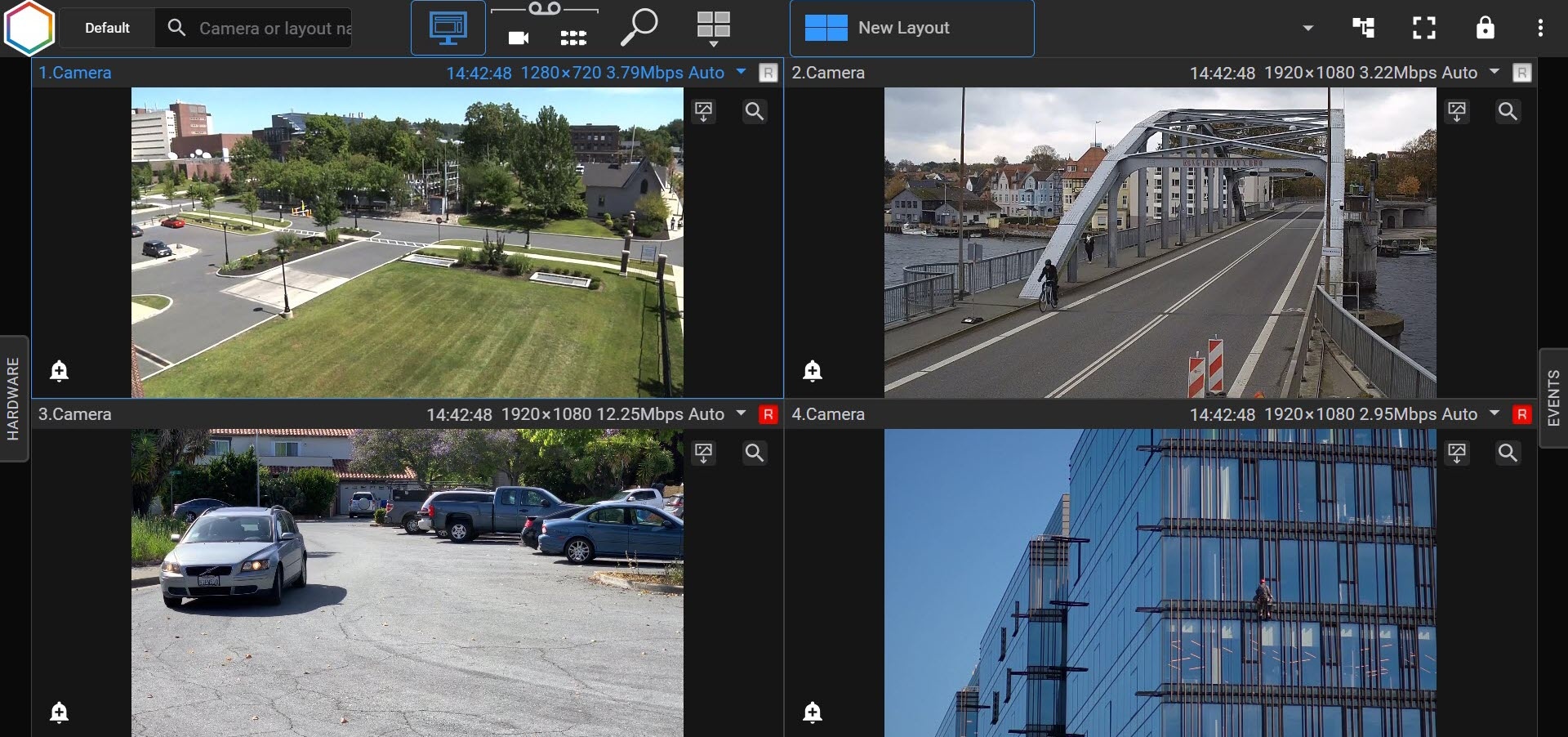Expand stream options dropdown for camera 1

pyautogui.click(x=741, y=72)
